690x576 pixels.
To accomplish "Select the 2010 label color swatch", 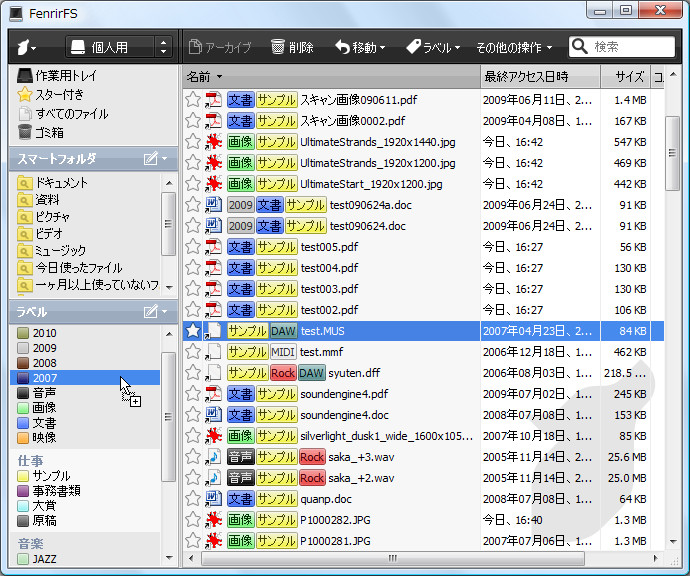I will point(23,333).
